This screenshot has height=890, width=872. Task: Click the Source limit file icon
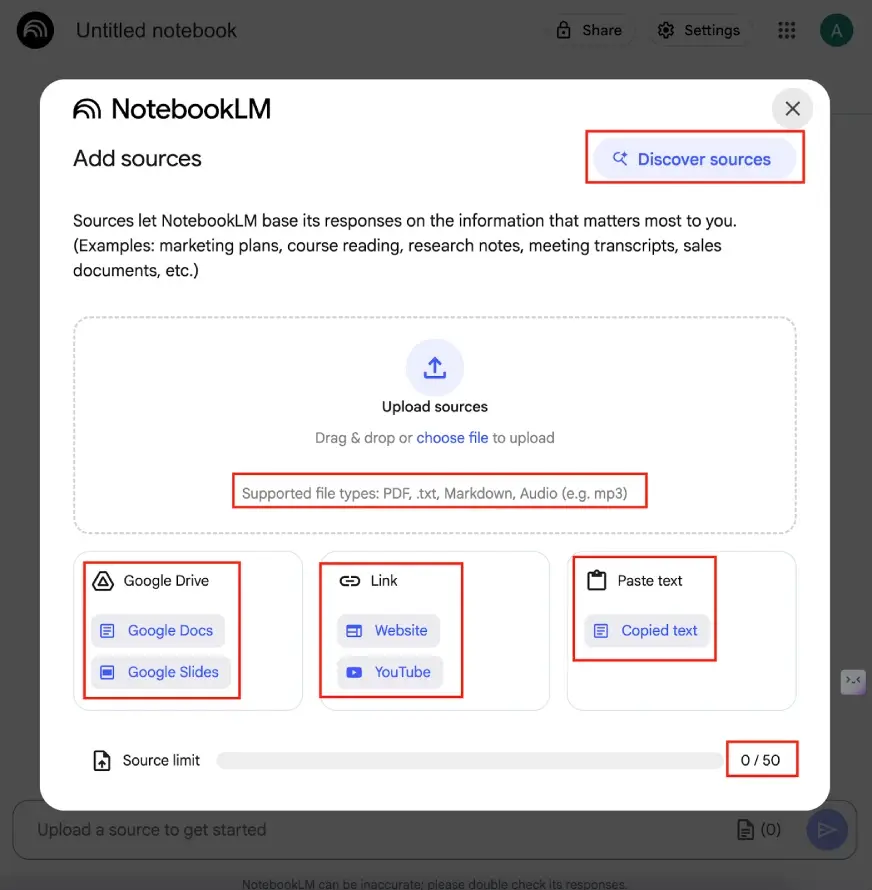102,761
